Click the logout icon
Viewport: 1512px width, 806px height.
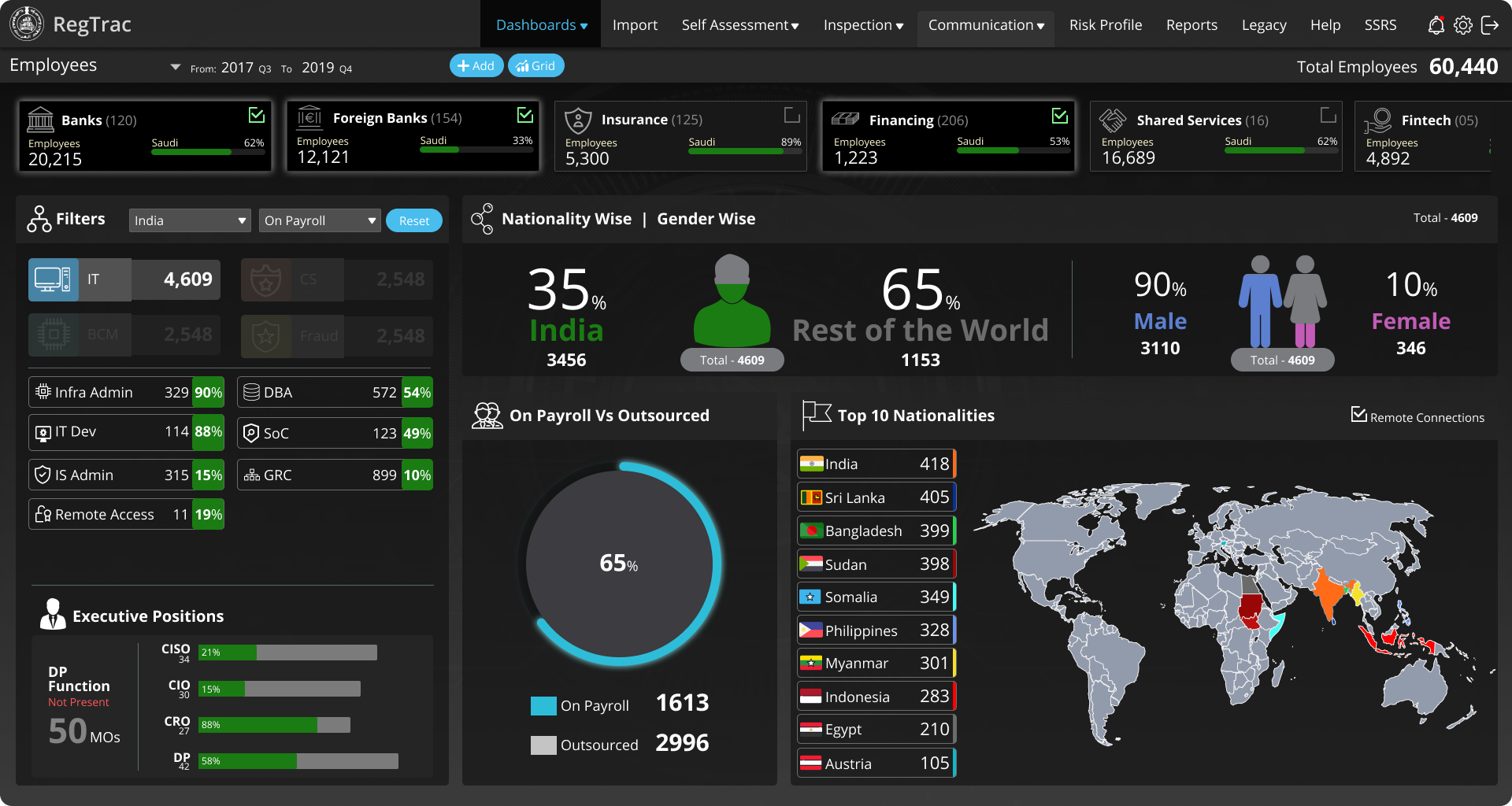(1490, 25)
